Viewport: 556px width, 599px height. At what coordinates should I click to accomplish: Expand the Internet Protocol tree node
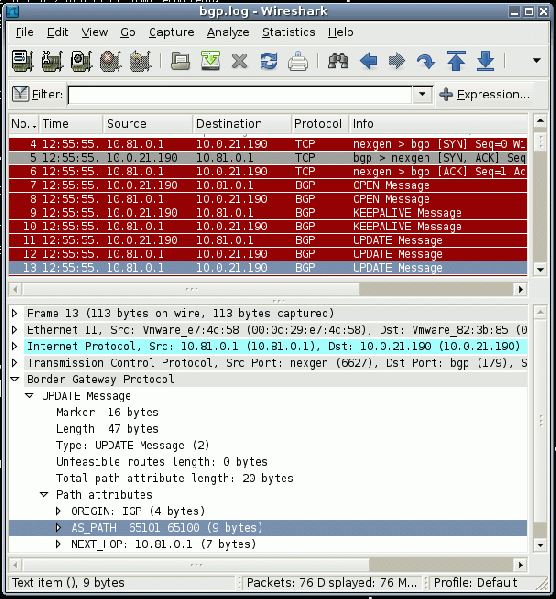15,346
